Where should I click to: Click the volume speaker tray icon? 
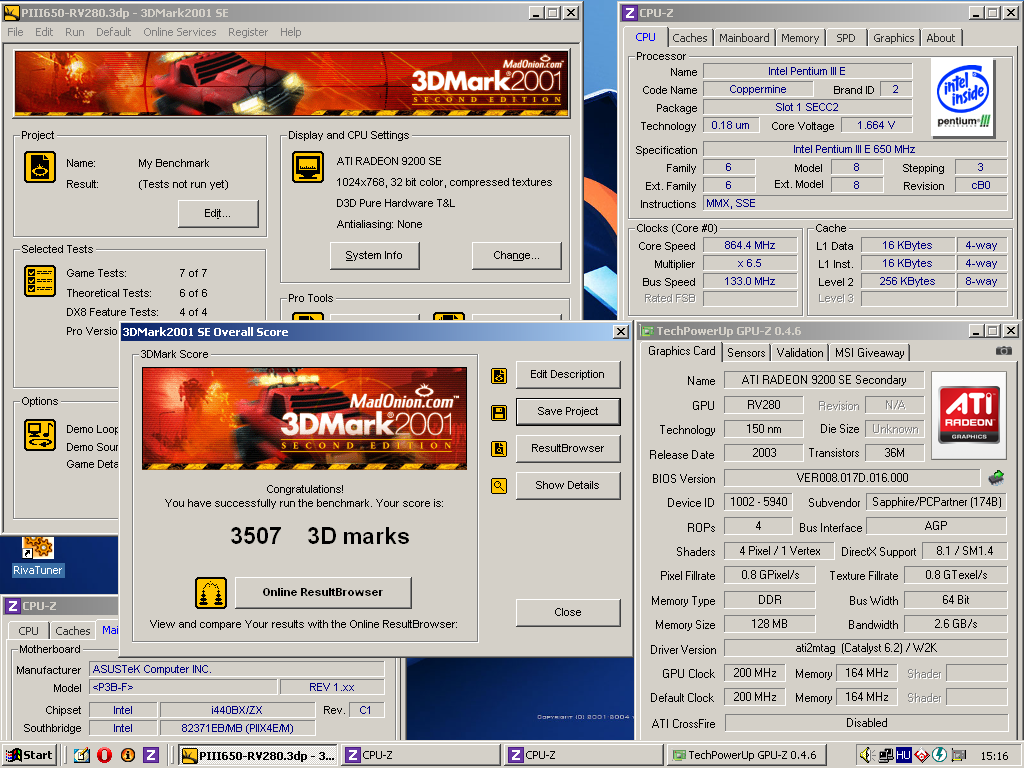867,755
